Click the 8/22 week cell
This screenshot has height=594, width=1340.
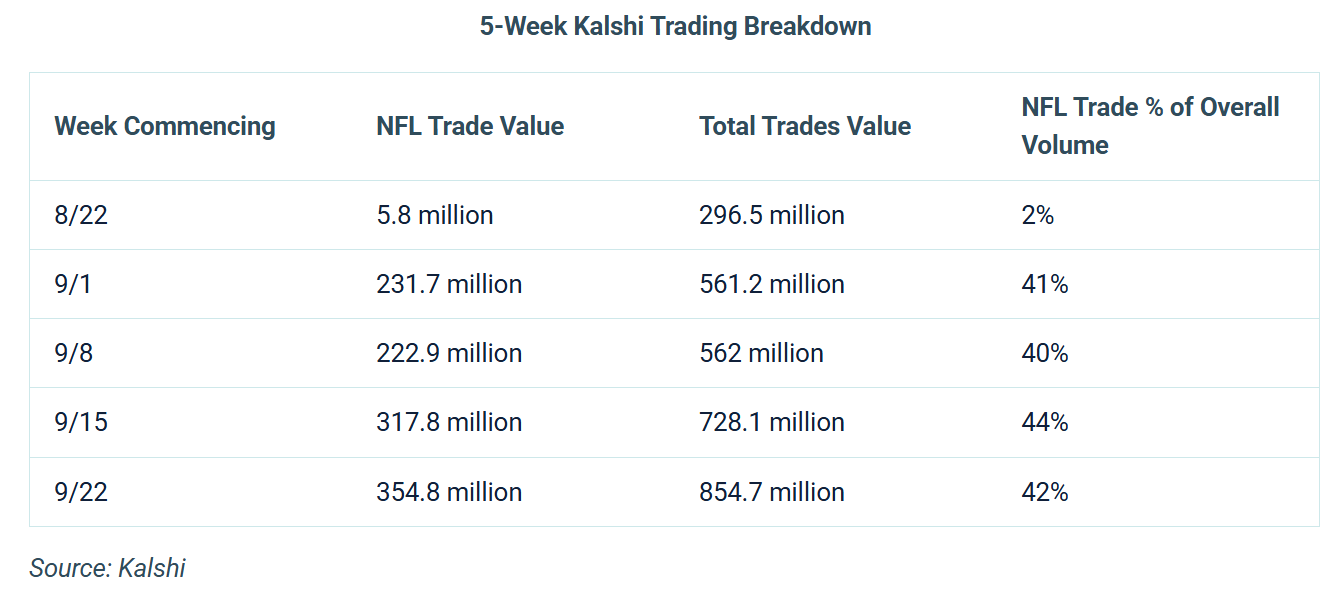[81, 215]
